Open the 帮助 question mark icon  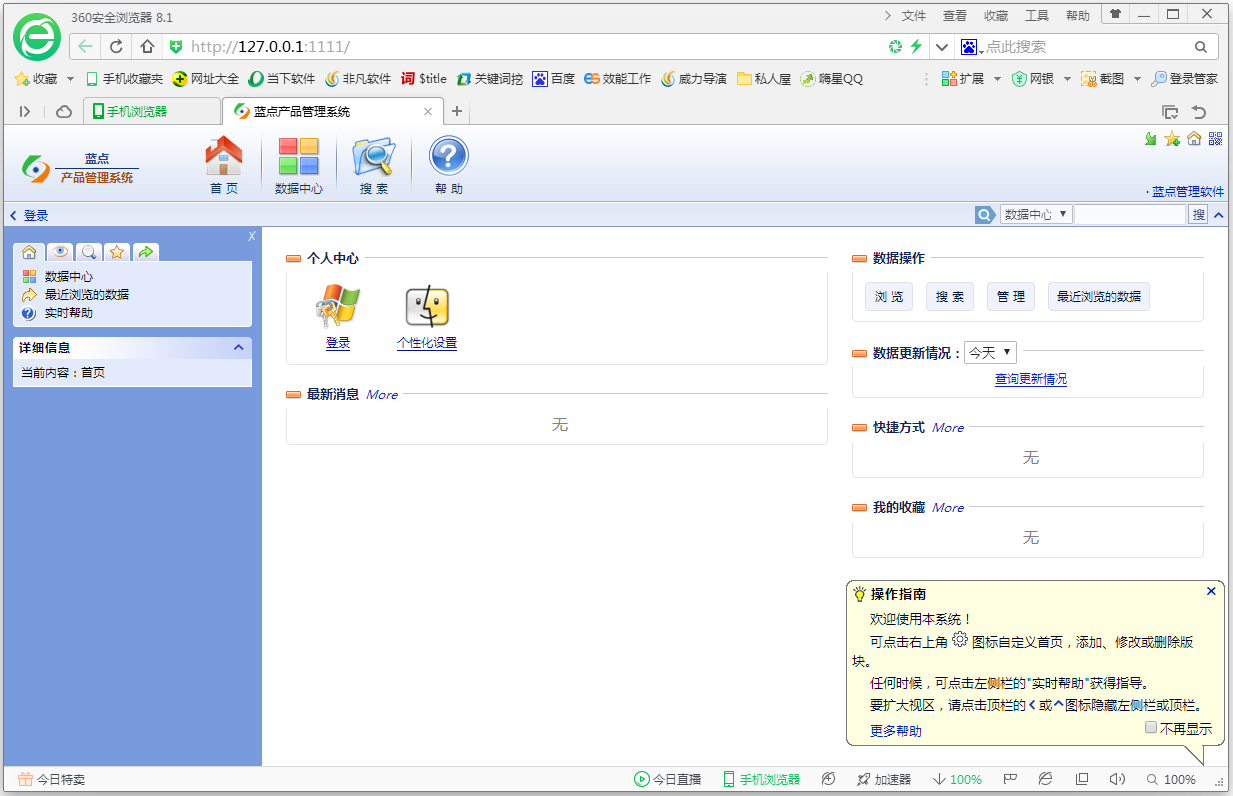pos(449,157)
